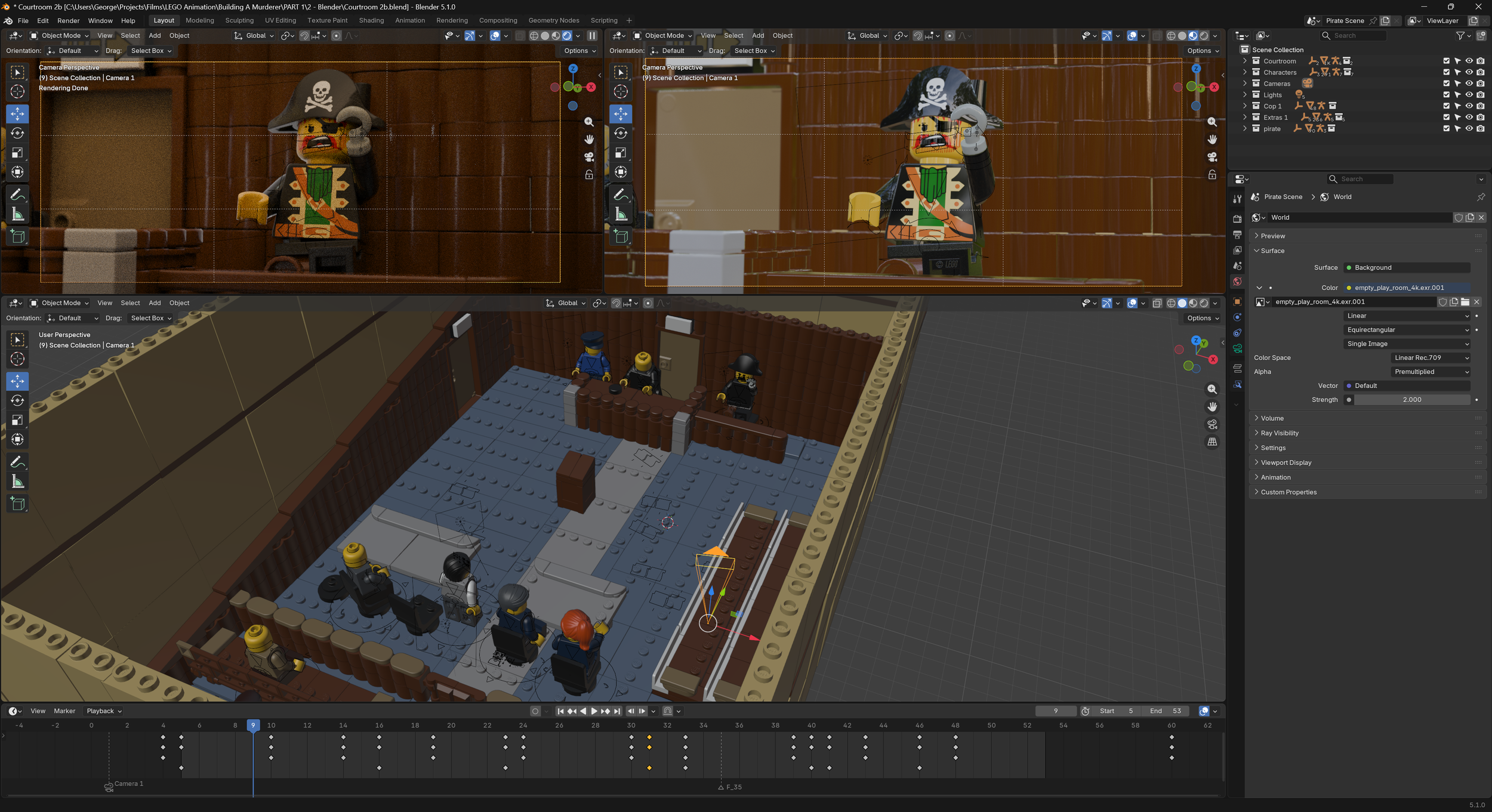Hide the Characters collection with its eye icon
Screen dimensions: 1492x812
point(1469,72)
